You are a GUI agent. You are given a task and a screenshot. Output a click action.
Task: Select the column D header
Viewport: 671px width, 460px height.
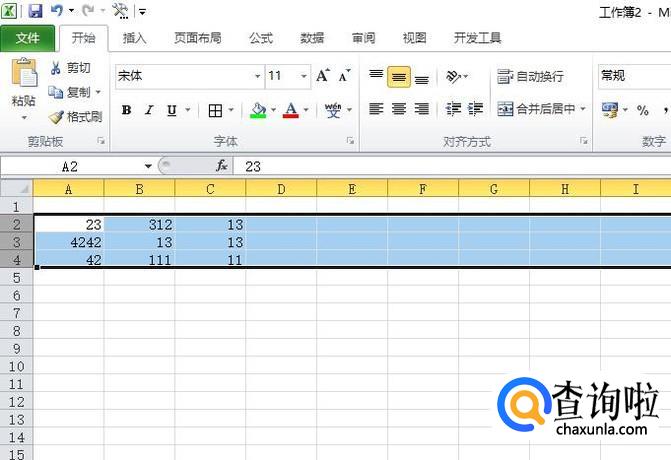pyautogui.click(x=281, y=189)
